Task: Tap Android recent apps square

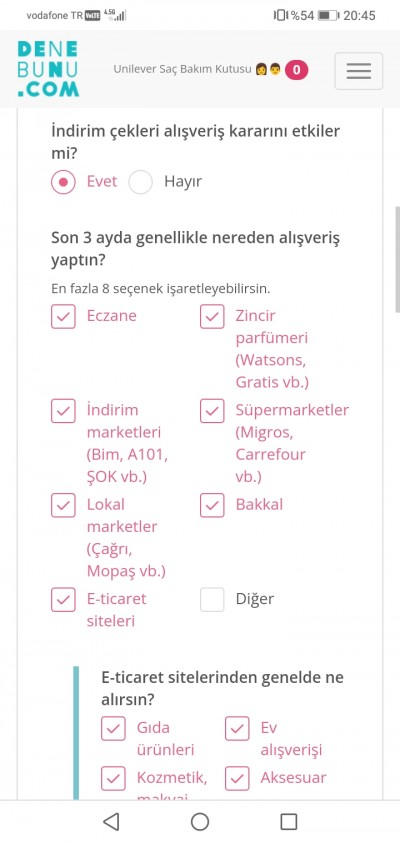Action: 289,821
